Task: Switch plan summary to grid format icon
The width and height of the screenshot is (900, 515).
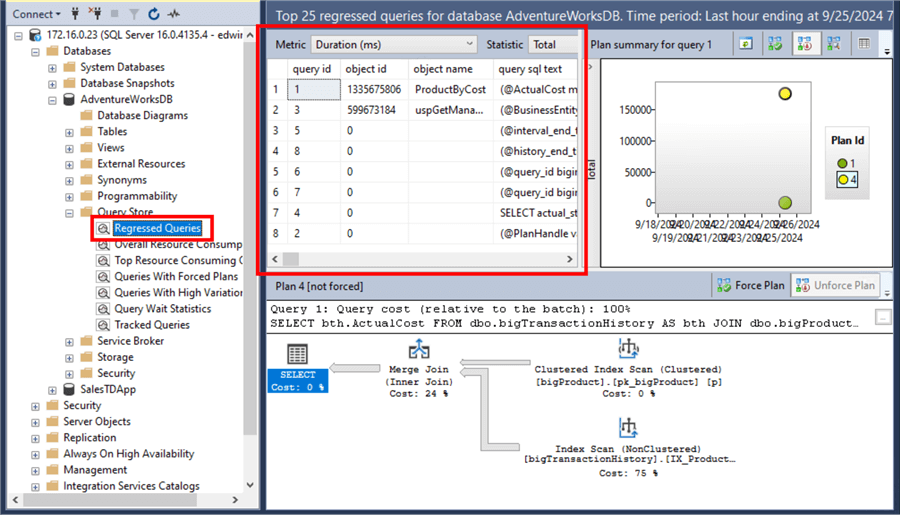Action: point(864,44)
